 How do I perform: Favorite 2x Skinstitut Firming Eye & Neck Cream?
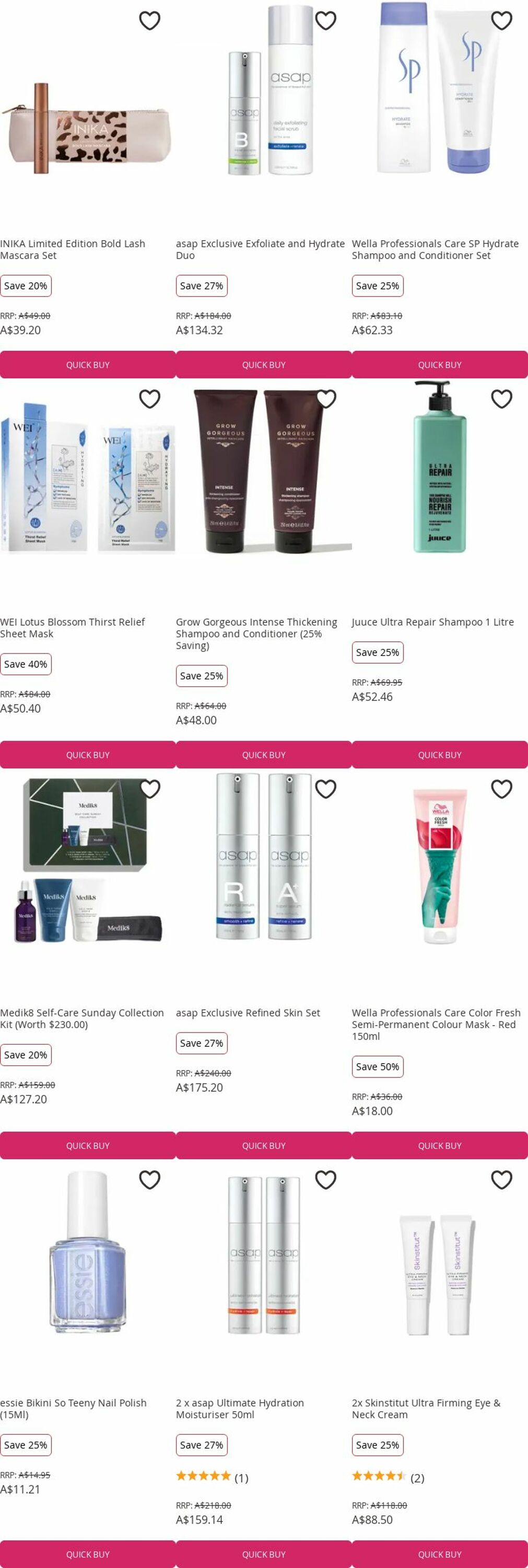click(501, 1180)
